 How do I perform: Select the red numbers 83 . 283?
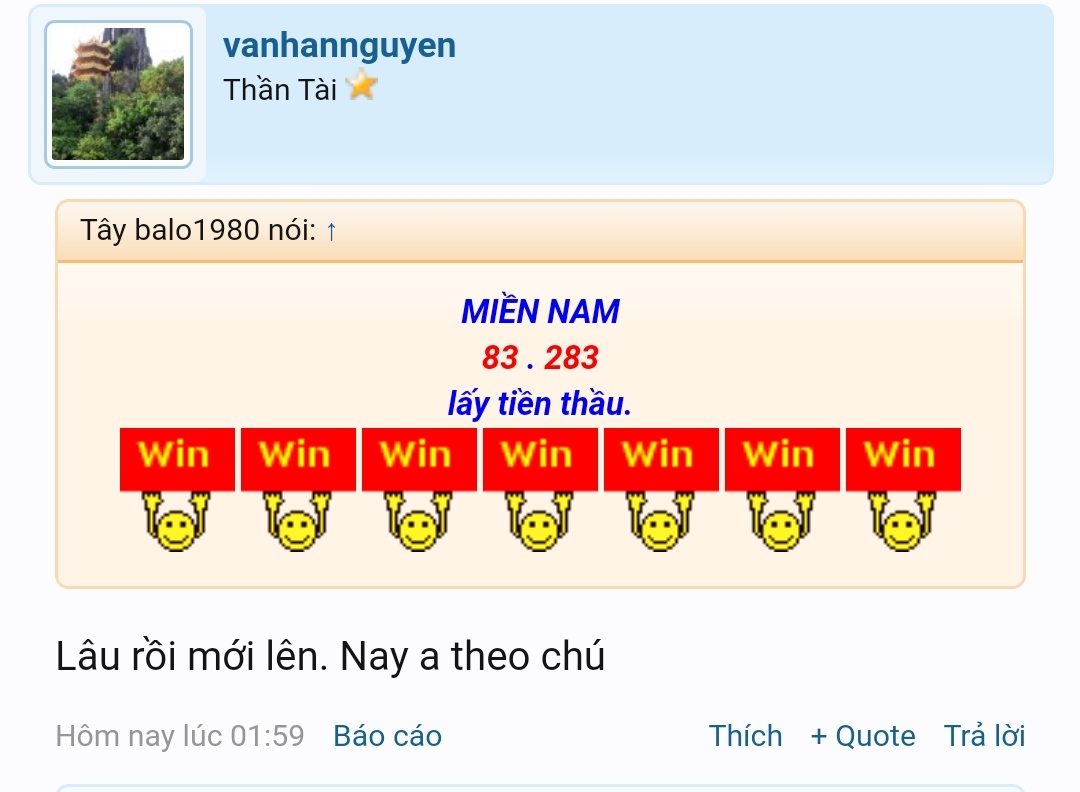540,357
